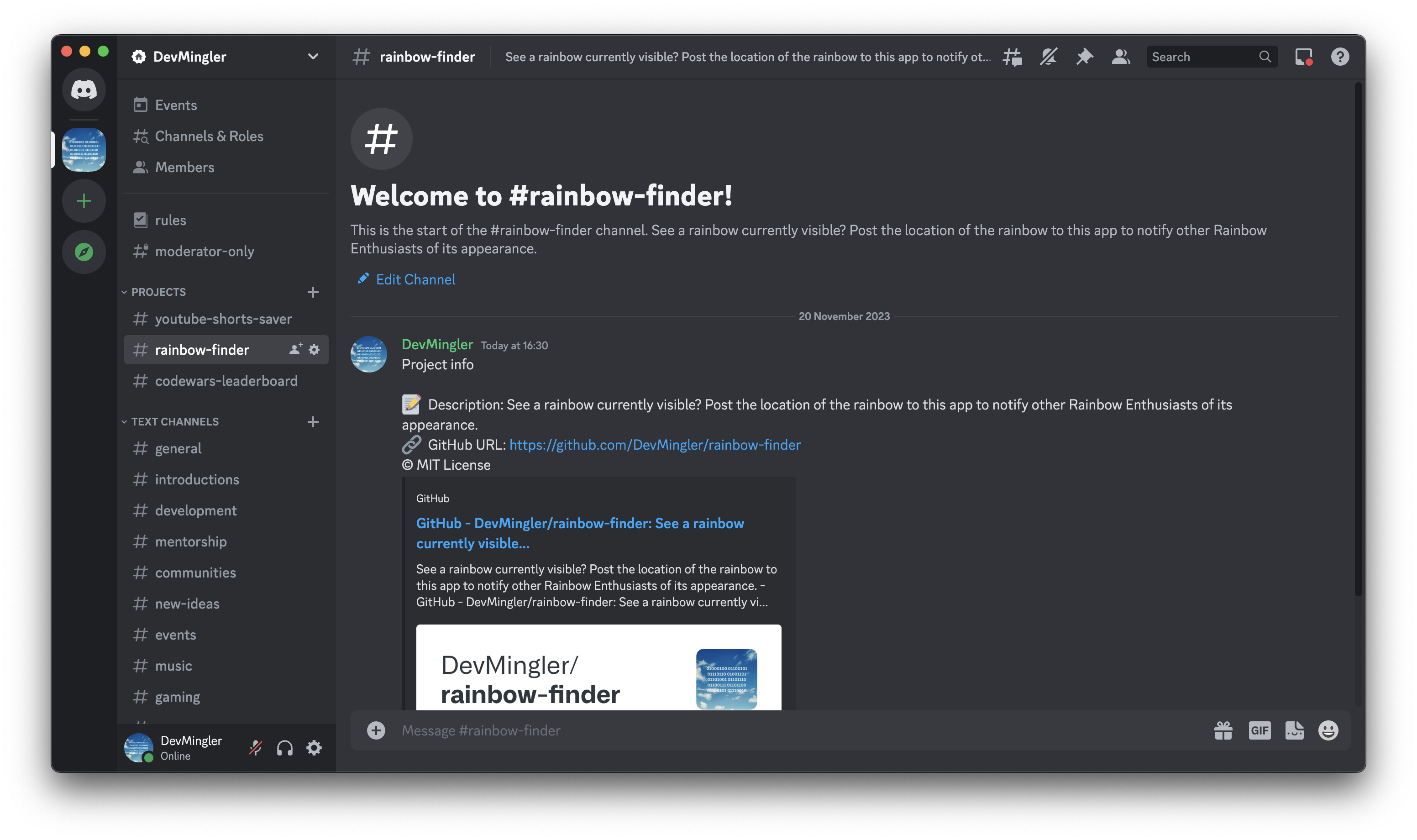
Task: Open the music channel
Action: [226, 666]
